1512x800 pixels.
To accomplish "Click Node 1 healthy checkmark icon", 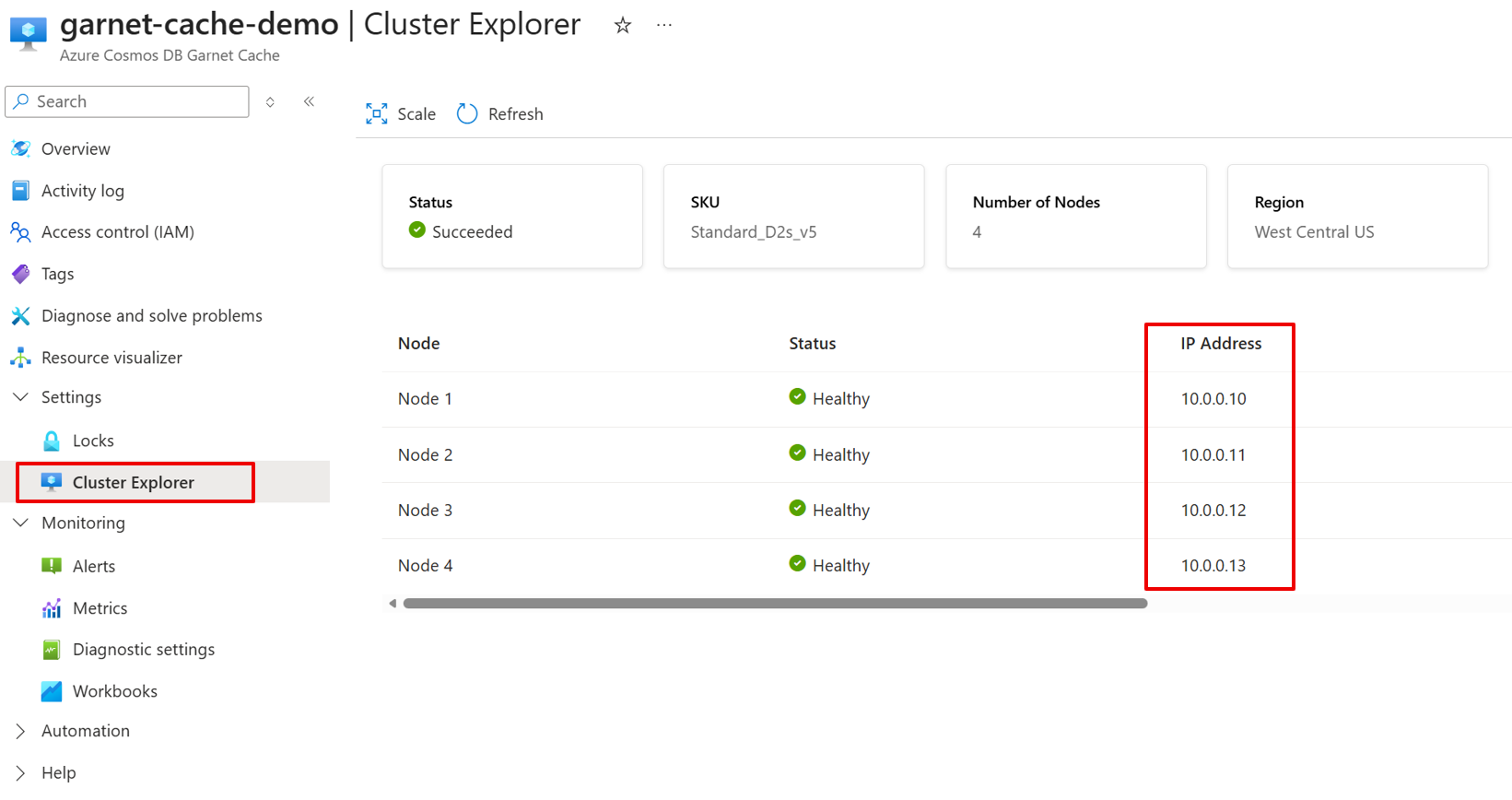I will [798, 397].
